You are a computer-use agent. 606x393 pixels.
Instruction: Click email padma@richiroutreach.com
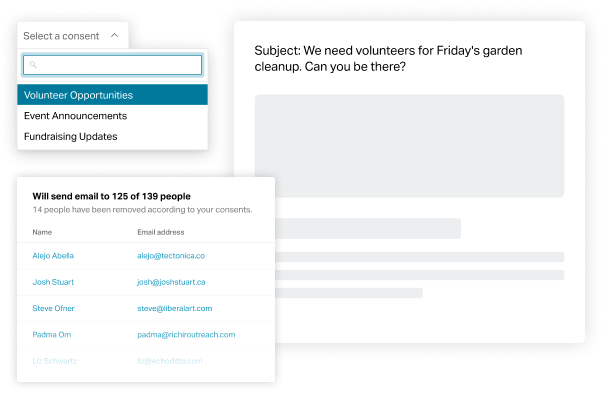coord(186,335)
